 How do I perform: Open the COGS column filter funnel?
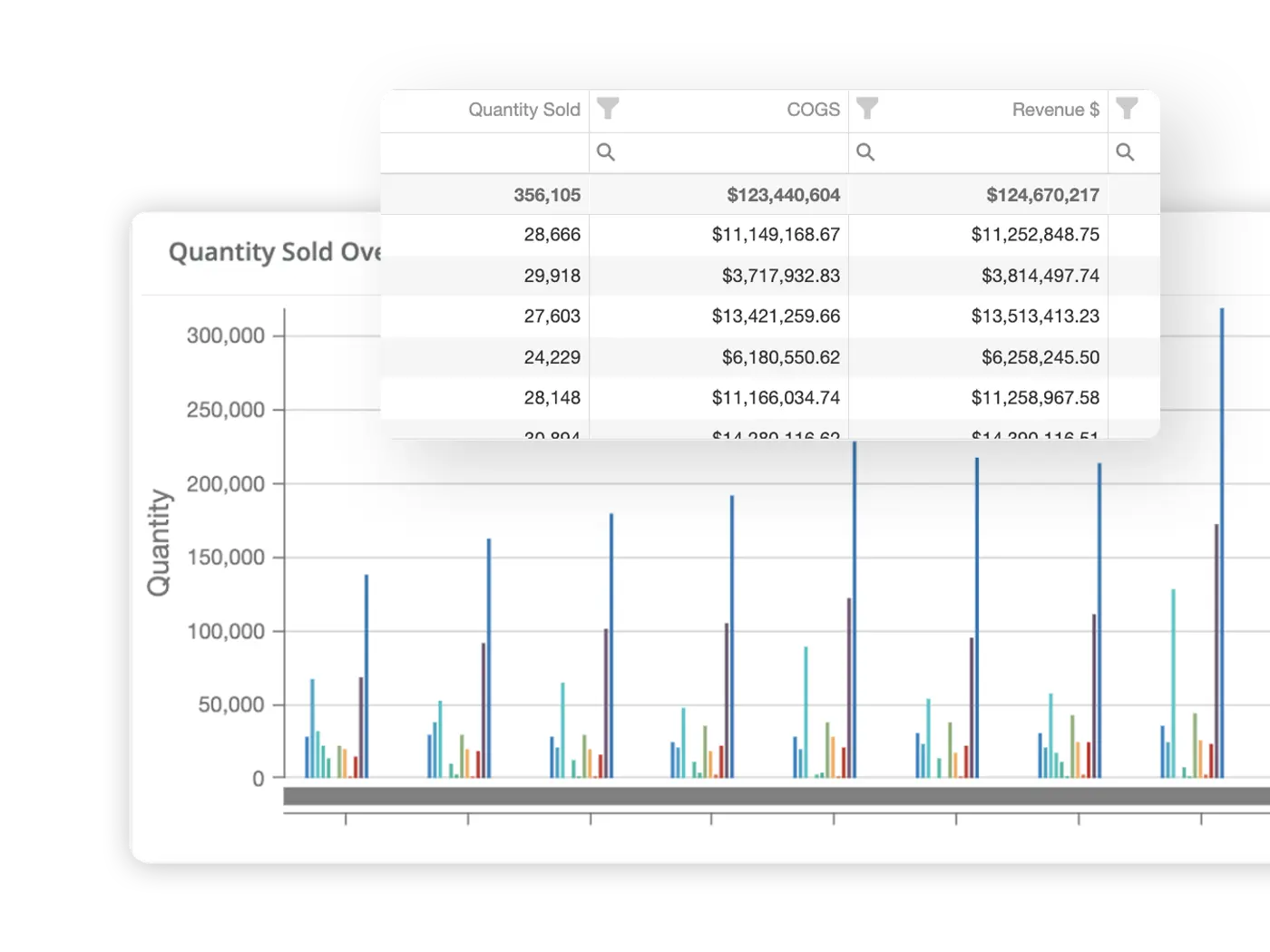(868, 108)
